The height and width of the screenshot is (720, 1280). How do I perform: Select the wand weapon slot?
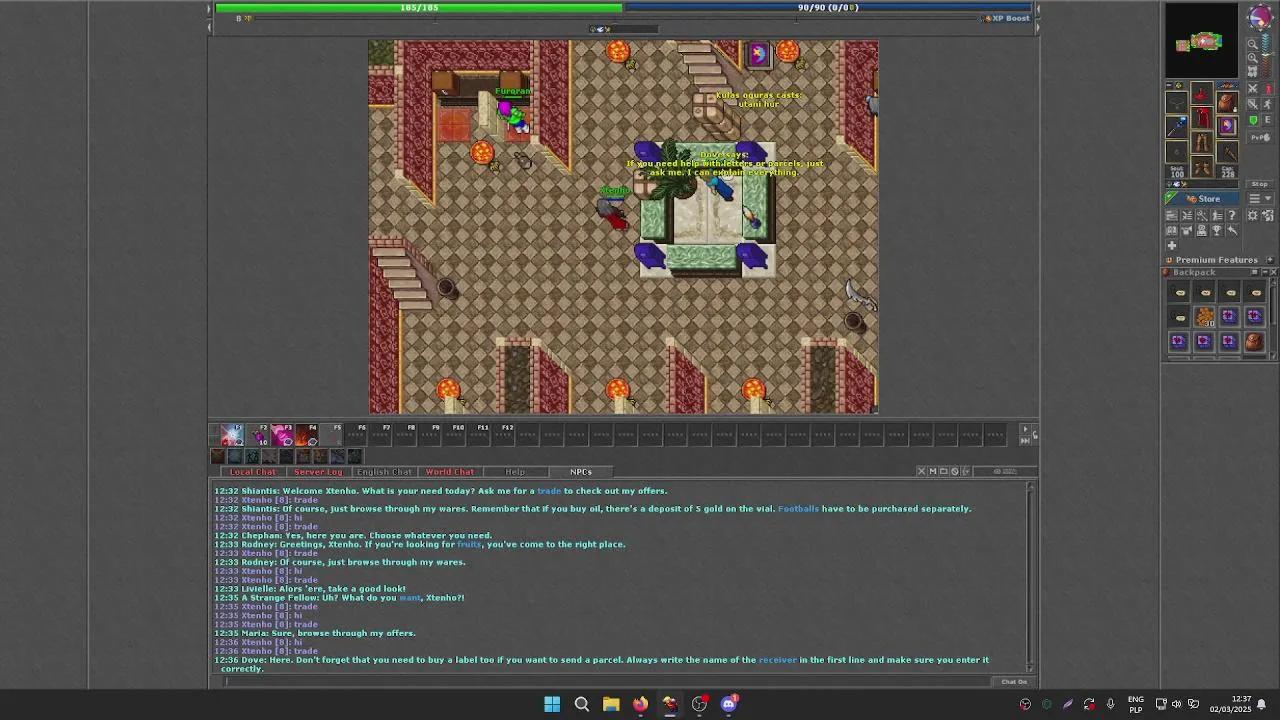coord(1177,126)
